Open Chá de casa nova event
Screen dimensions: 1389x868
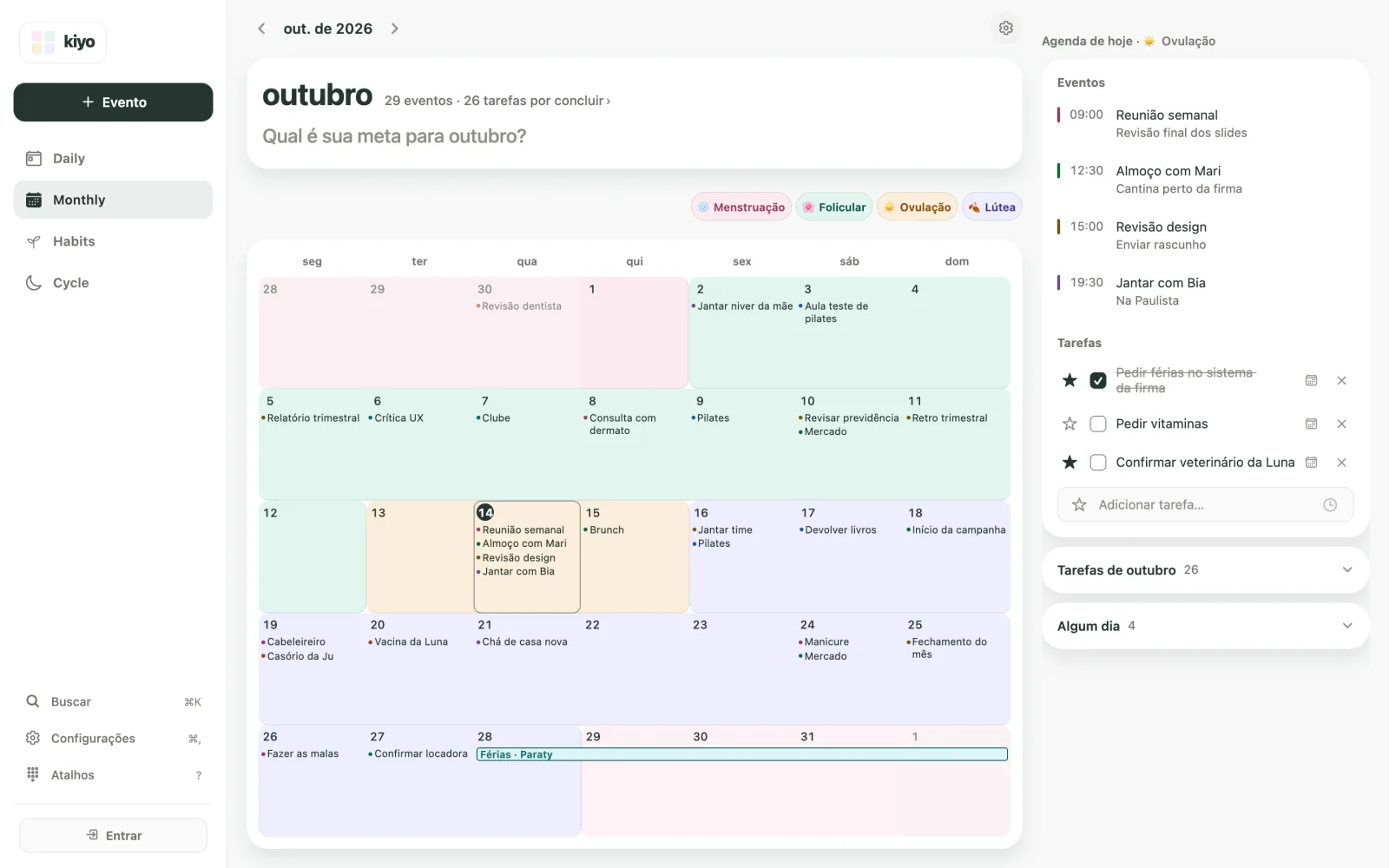[522, 642]
